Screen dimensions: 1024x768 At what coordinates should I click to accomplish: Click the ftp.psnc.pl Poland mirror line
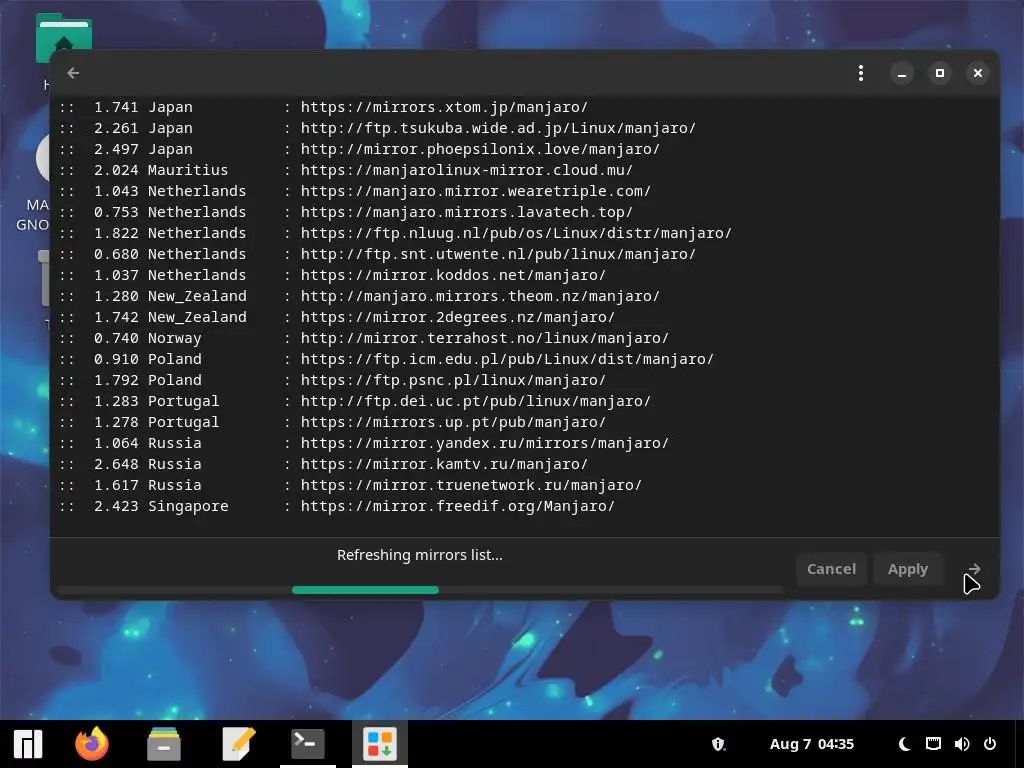pos(332,380)
